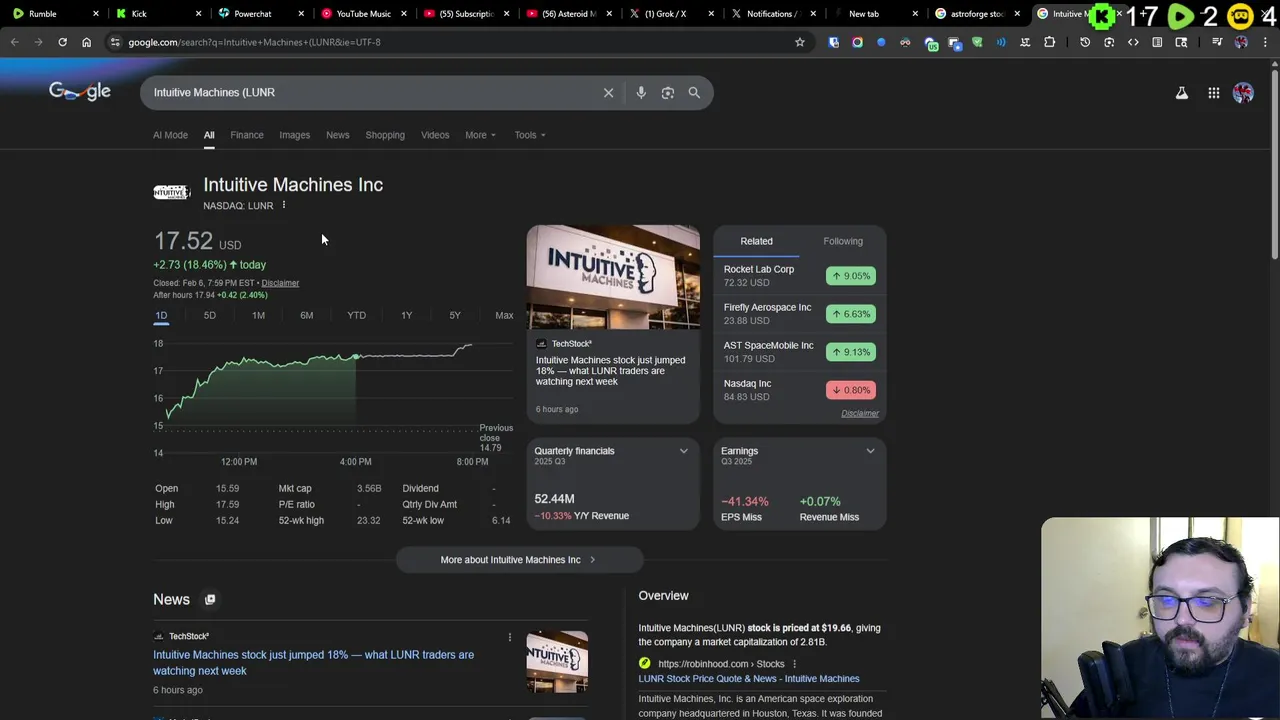The width and height of the screenshot is (1280, 720).
Task: Open Nasdaq Inc related stock
Action: [799, 390]
